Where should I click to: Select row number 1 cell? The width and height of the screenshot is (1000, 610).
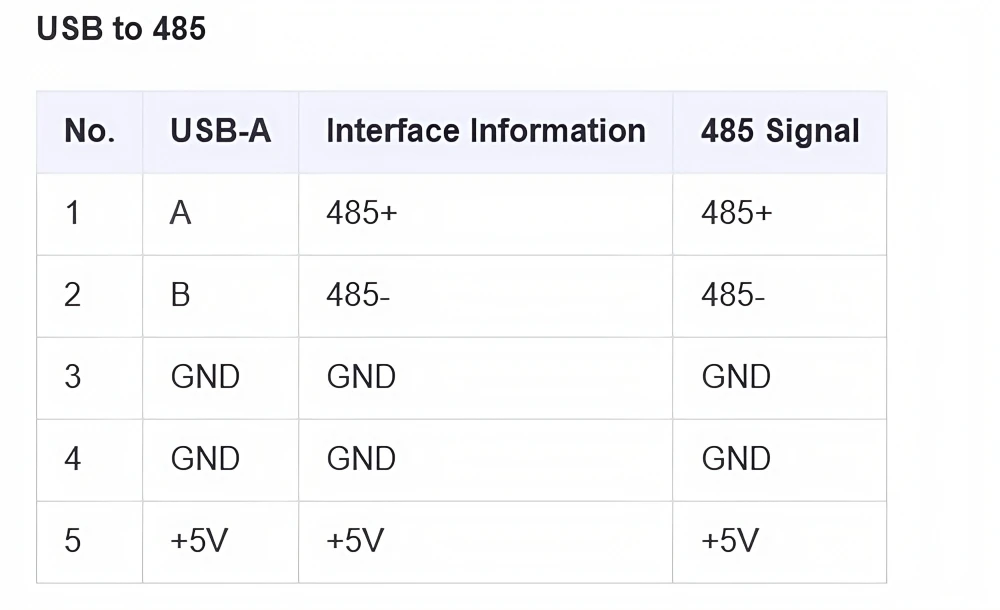(72, 213)
